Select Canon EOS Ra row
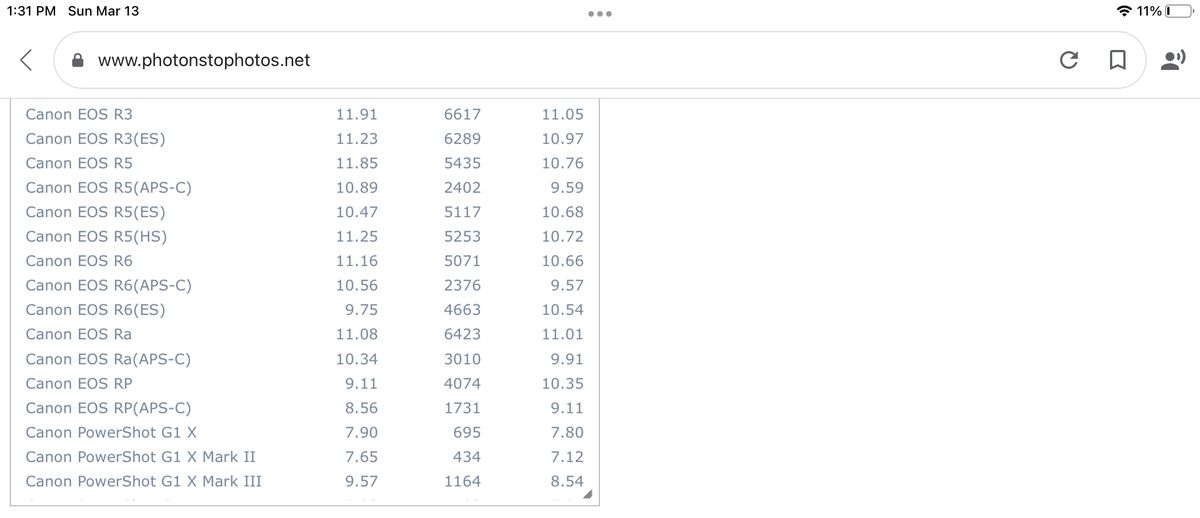 [78, 334]
